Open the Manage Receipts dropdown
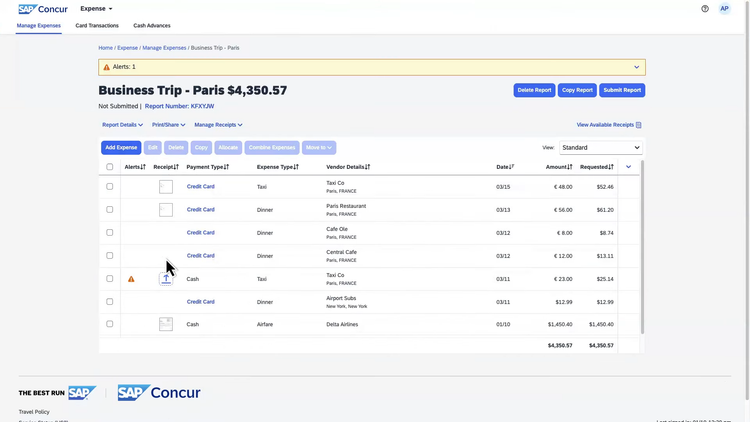This screenshot has height=422, width=750. (x=218, y=125)
